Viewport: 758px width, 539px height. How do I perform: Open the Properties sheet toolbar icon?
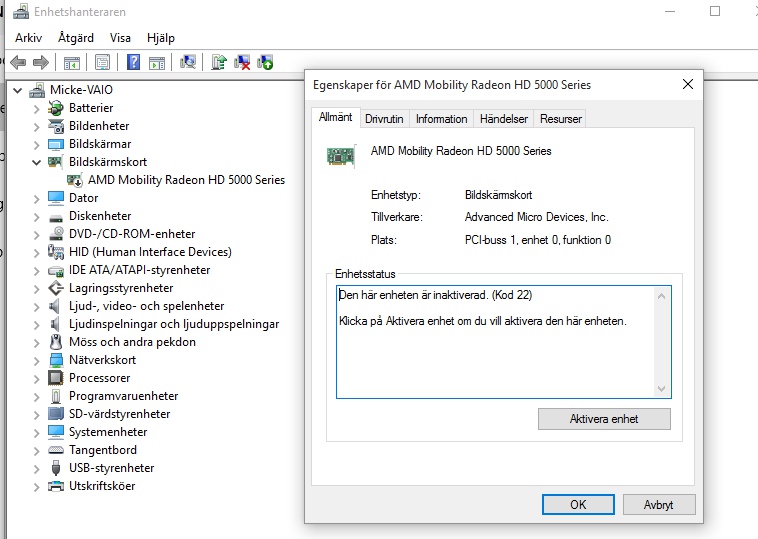[102, 62]
